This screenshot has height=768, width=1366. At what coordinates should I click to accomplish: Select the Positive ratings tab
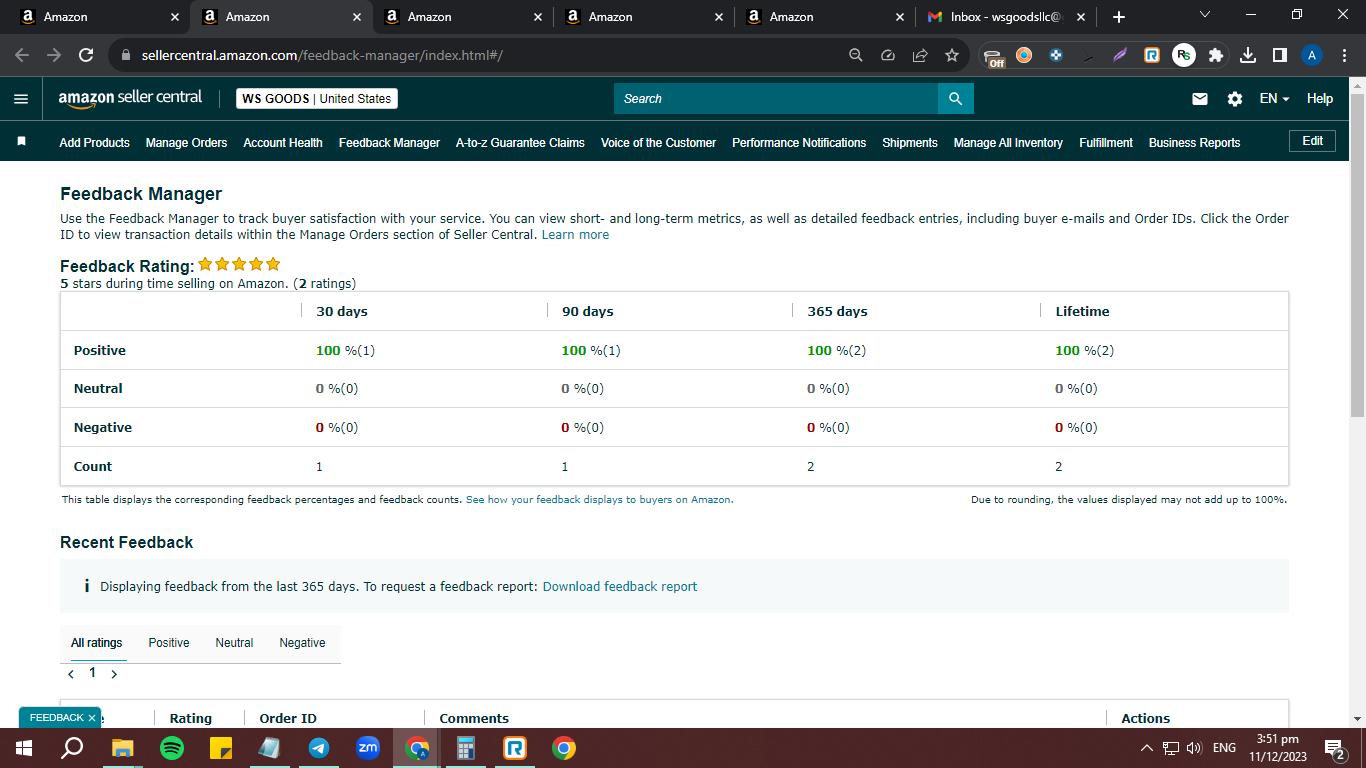(x=169, y=643)
